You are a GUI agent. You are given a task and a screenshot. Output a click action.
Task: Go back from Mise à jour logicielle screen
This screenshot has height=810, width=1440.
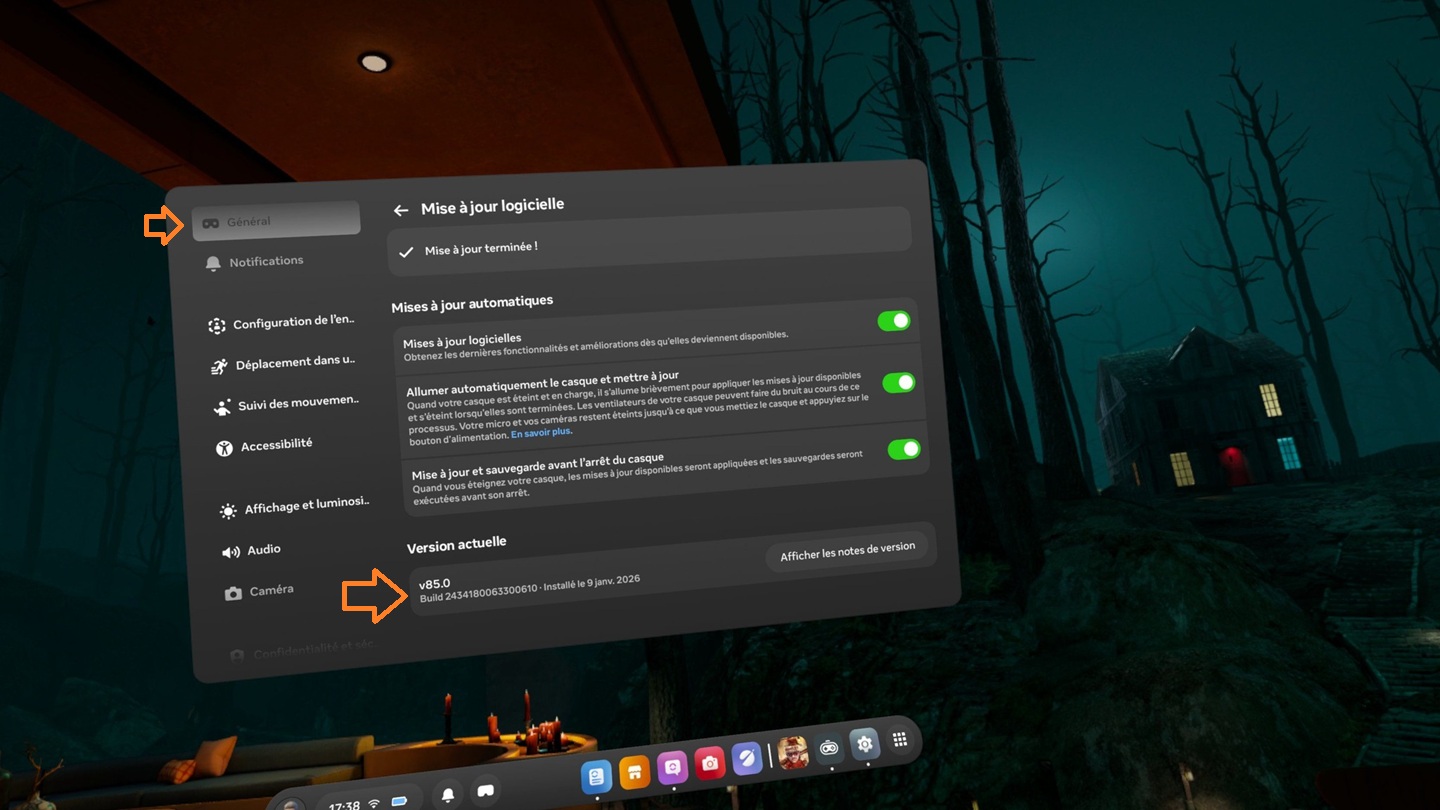coord(401,210)
